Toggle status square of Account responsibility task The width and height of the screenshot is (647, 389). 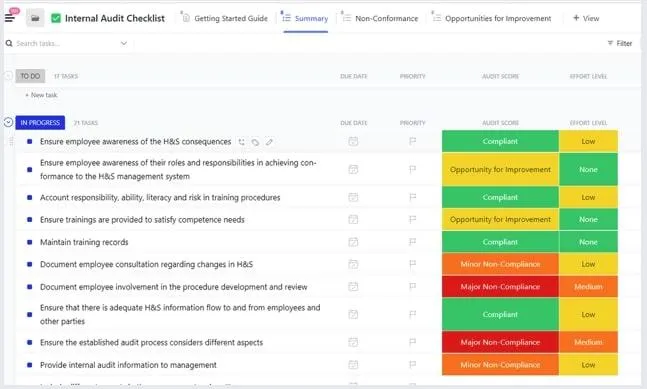click(x=29, y=198)
